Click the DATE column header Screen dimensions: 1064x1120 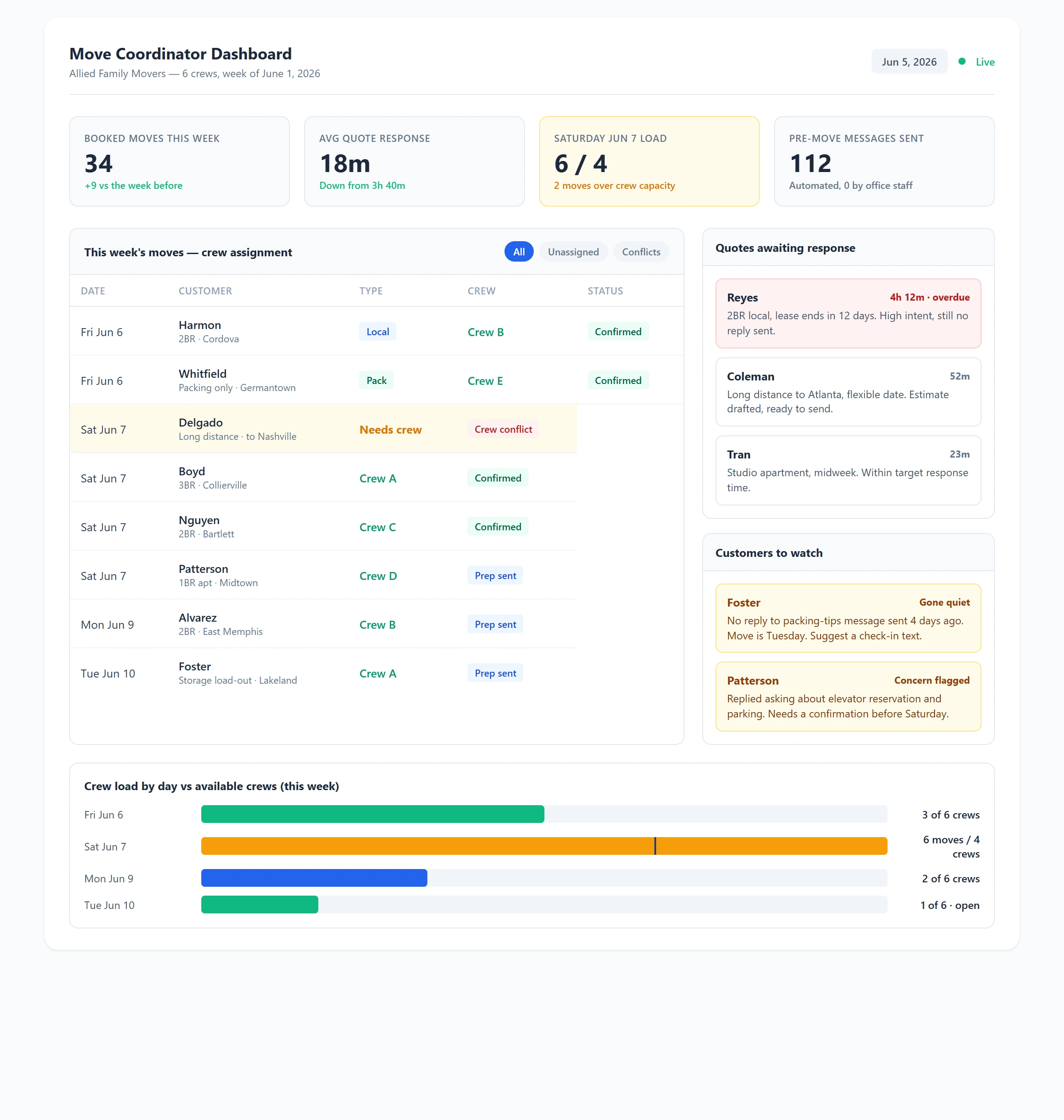[x=93, y=291]
